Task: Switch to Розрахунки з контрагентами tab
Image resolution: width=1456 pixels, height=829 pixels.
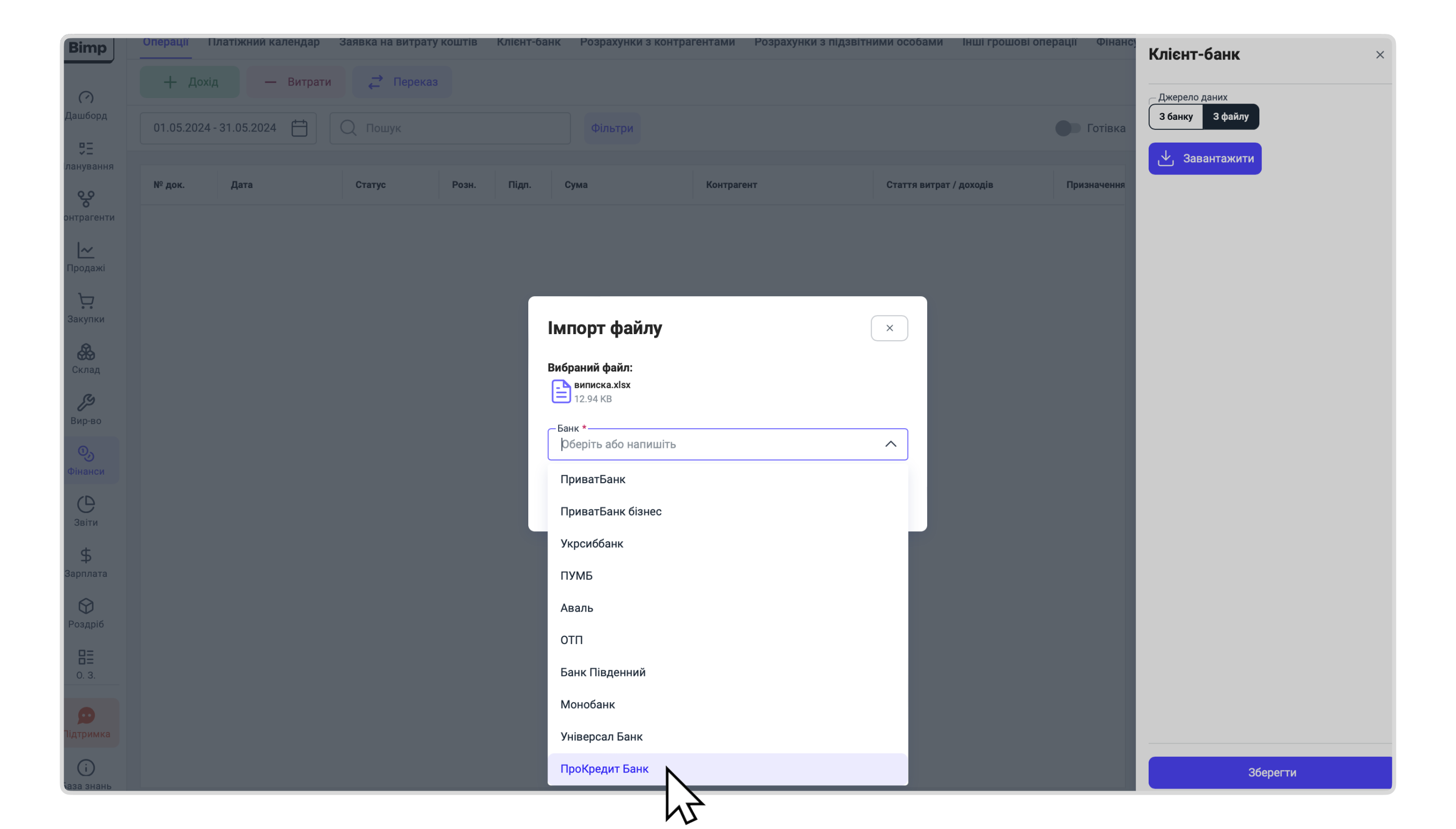Action: pyautogui.click(x=657, y=42)
